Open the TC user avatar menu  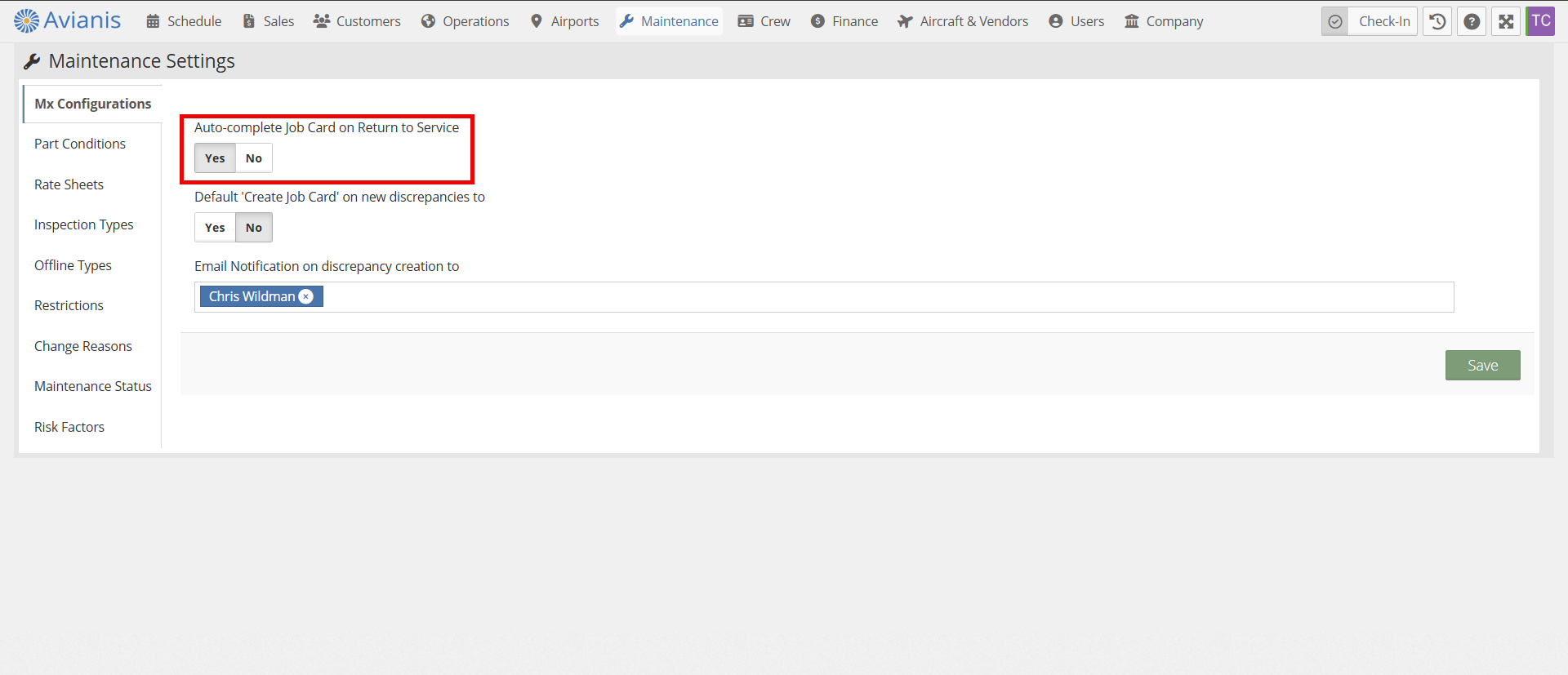1540,21
